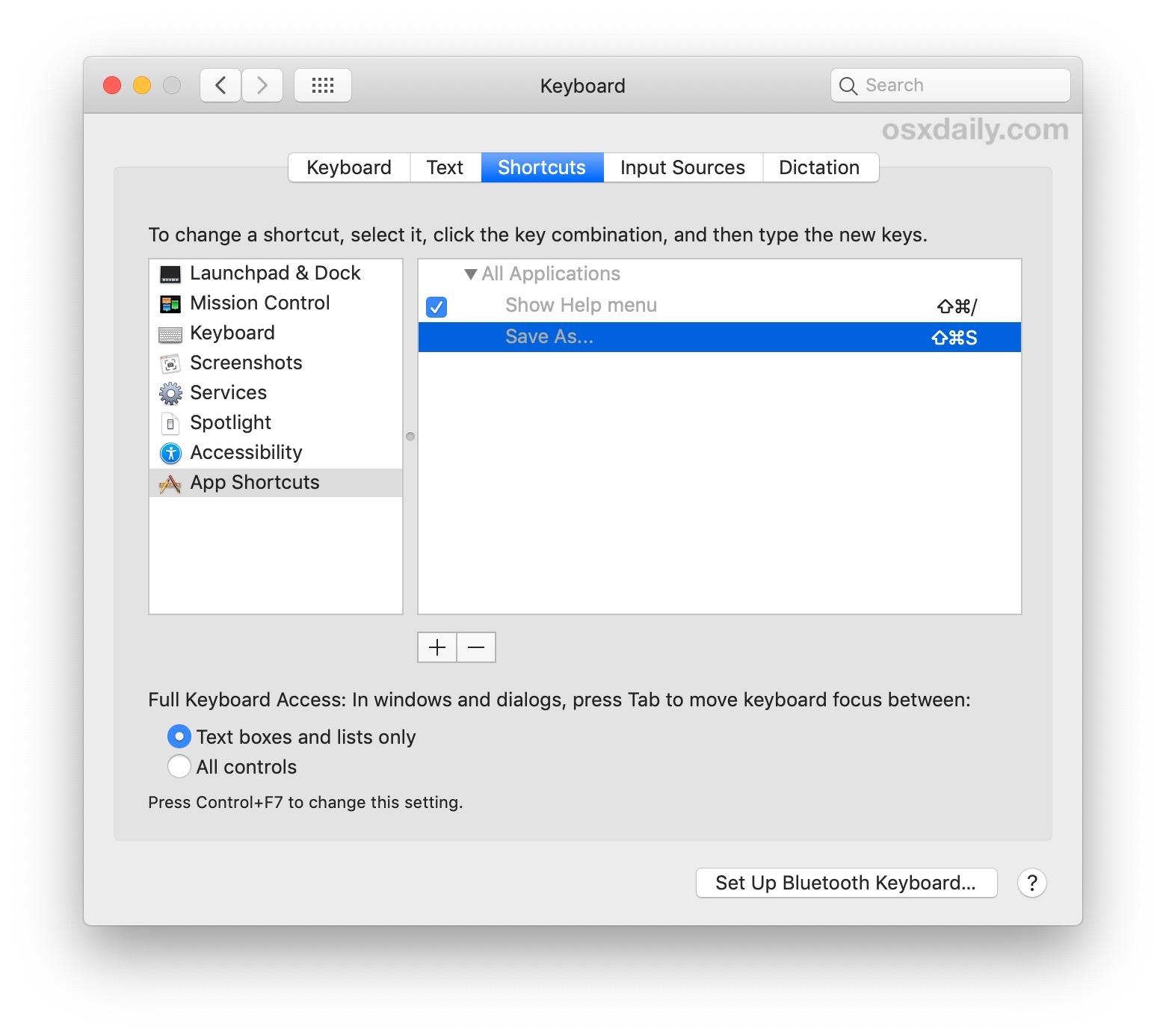Click inside the Search field
Viewport: 1166px width, 1036px height.
[949, 85]
